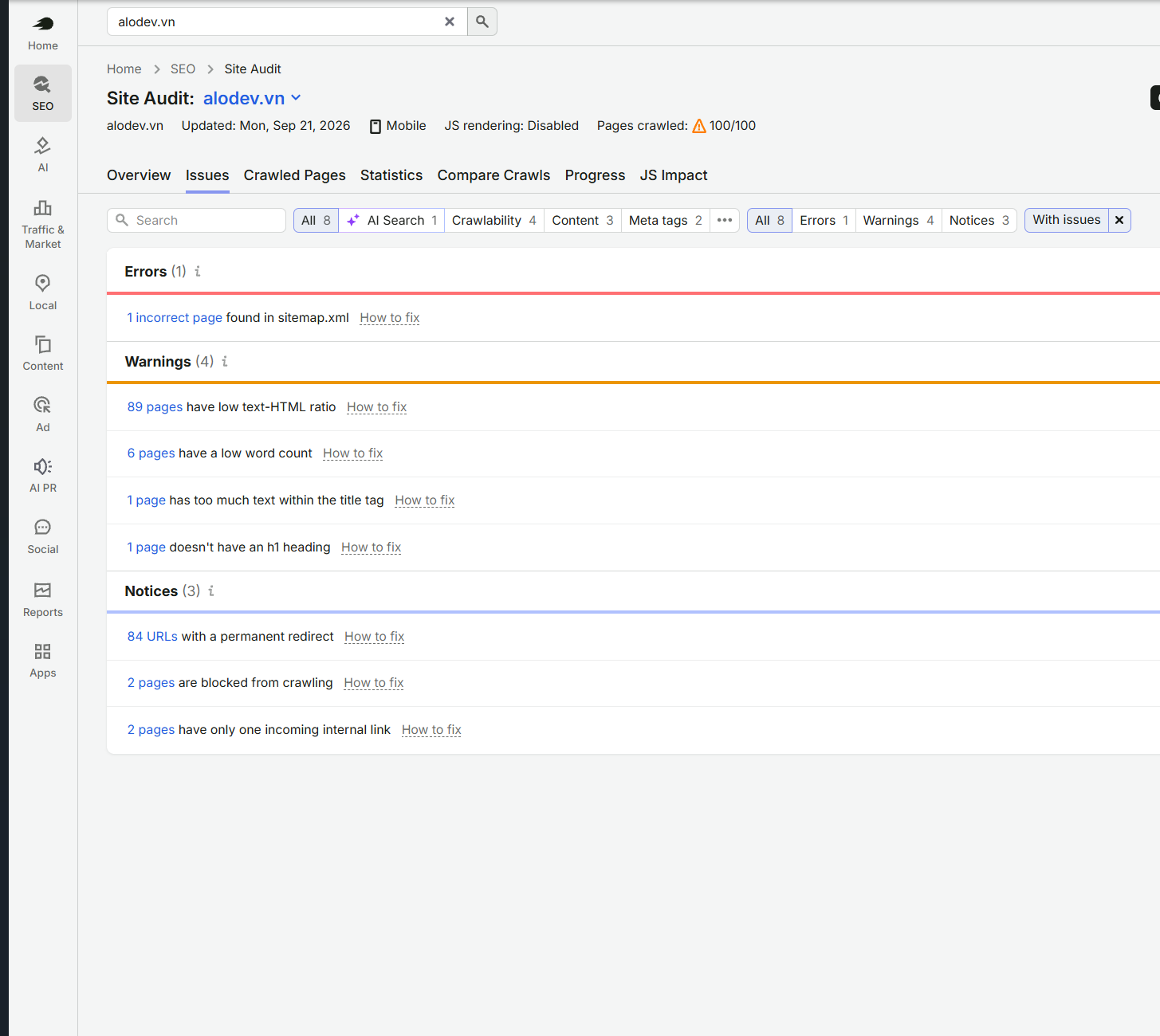
Task: Open the Social sidebar section
Action: [43, 537]
